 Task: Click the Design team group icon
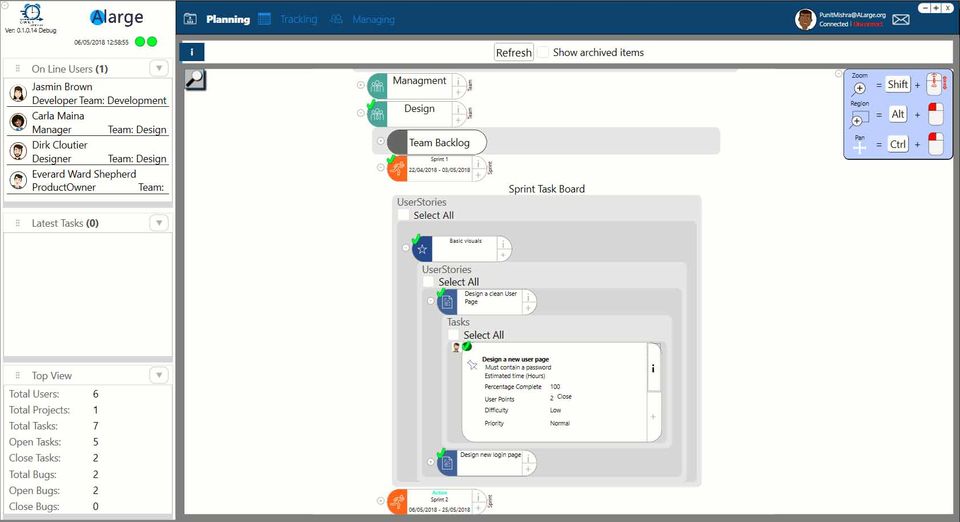click(x=377, y=114)
